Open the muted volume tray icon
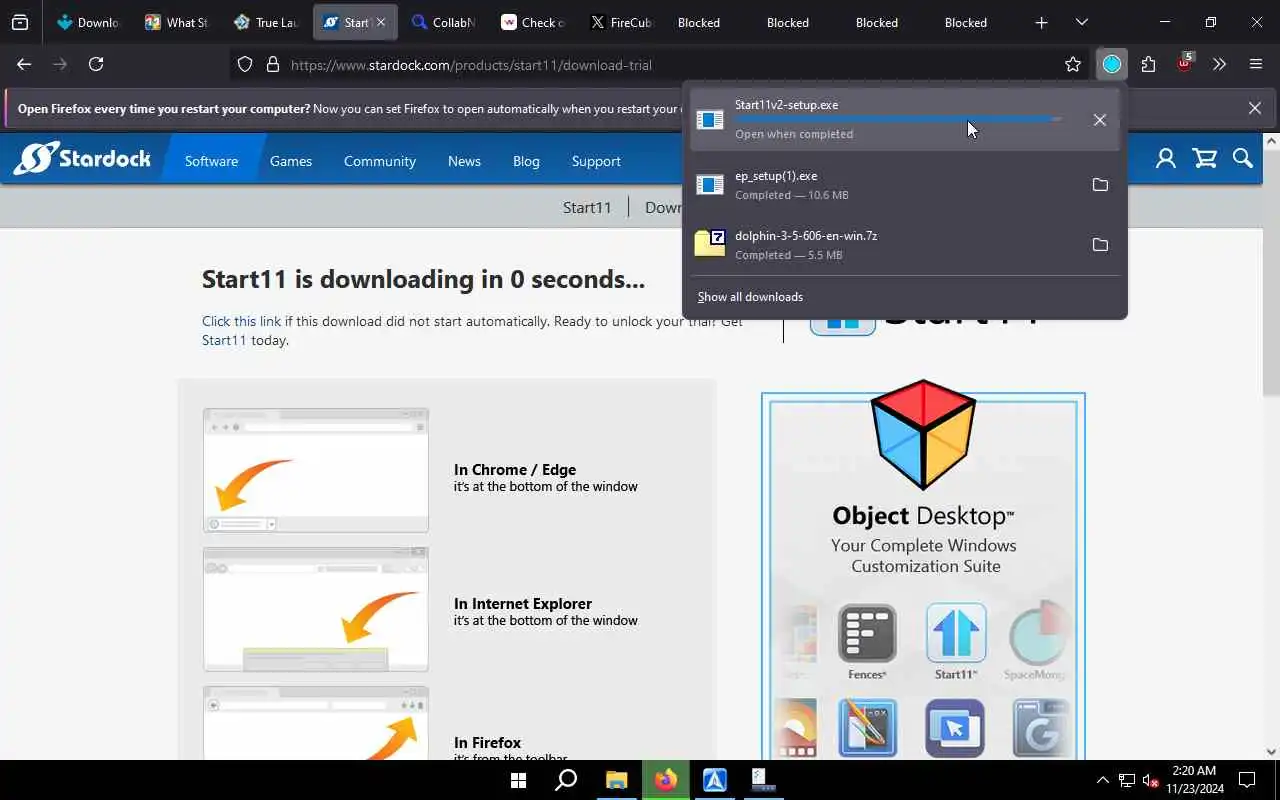Screen dimensions: 1280x800 (x=1151, y=780)
